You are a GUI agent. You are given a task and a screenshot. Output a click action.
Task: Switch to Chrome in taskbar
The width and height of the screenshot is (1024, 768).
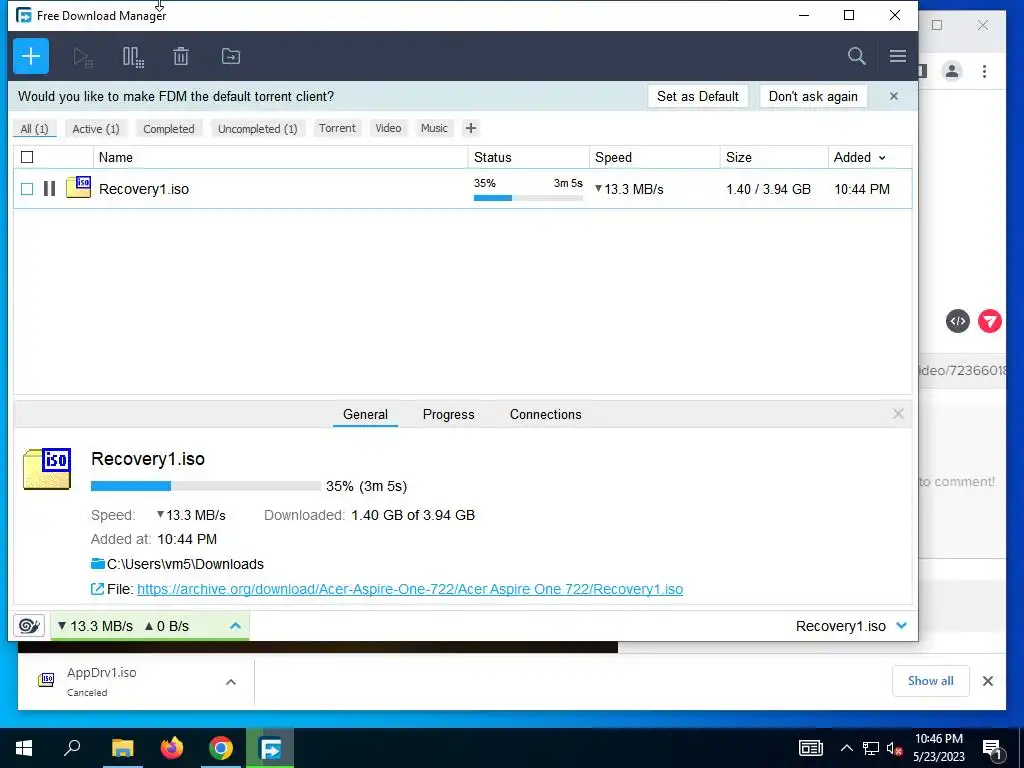click(x=221, y=748)
